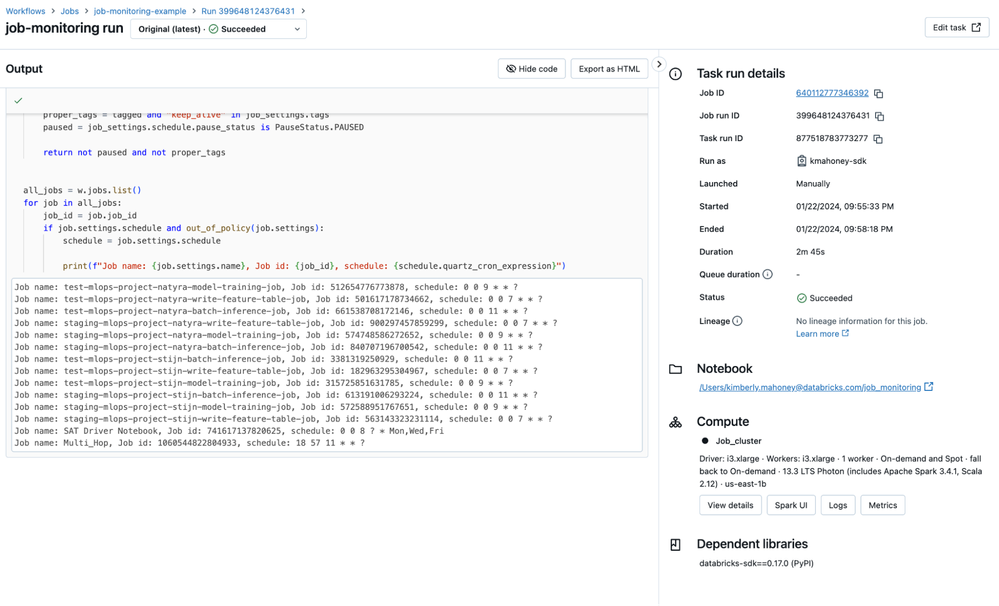Hide code in the output

tap(531, 69)
